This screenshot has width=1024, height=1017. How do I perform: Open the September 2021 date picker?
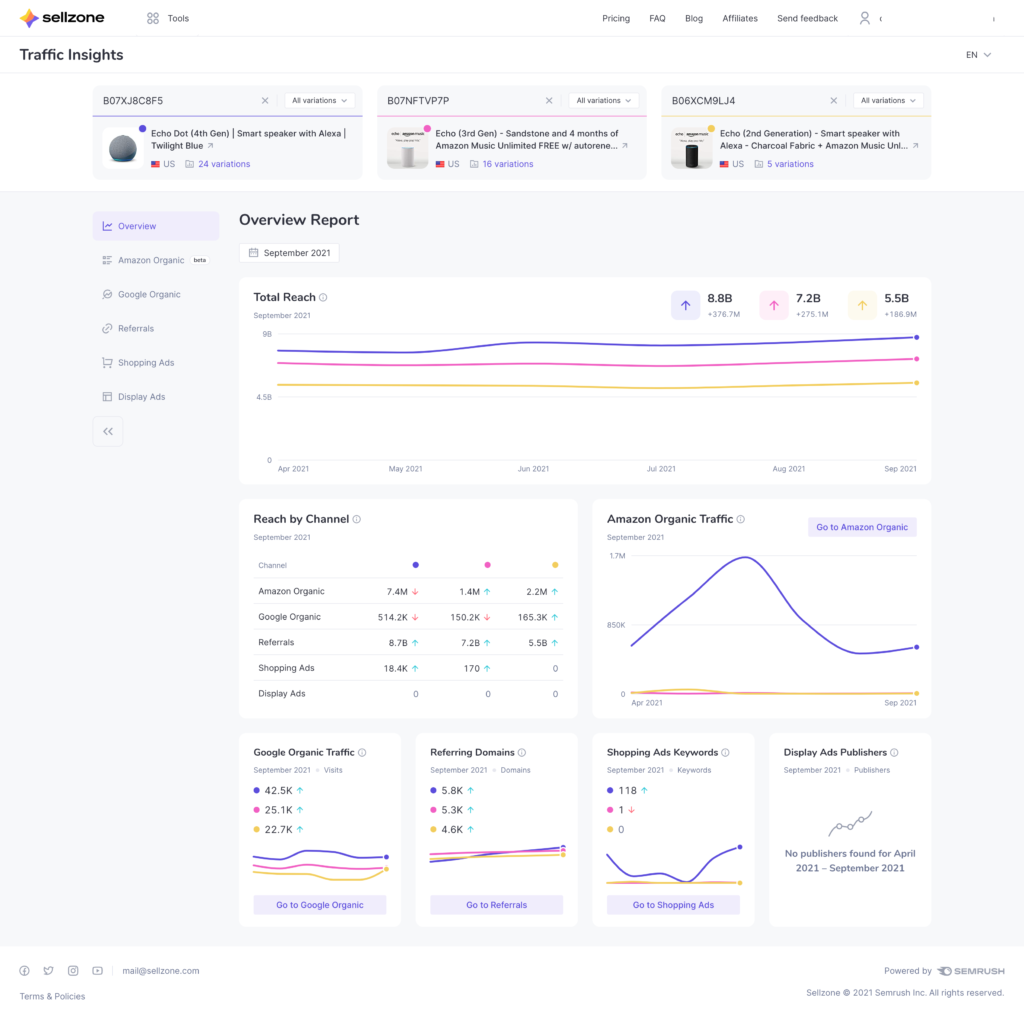[289, 253]
